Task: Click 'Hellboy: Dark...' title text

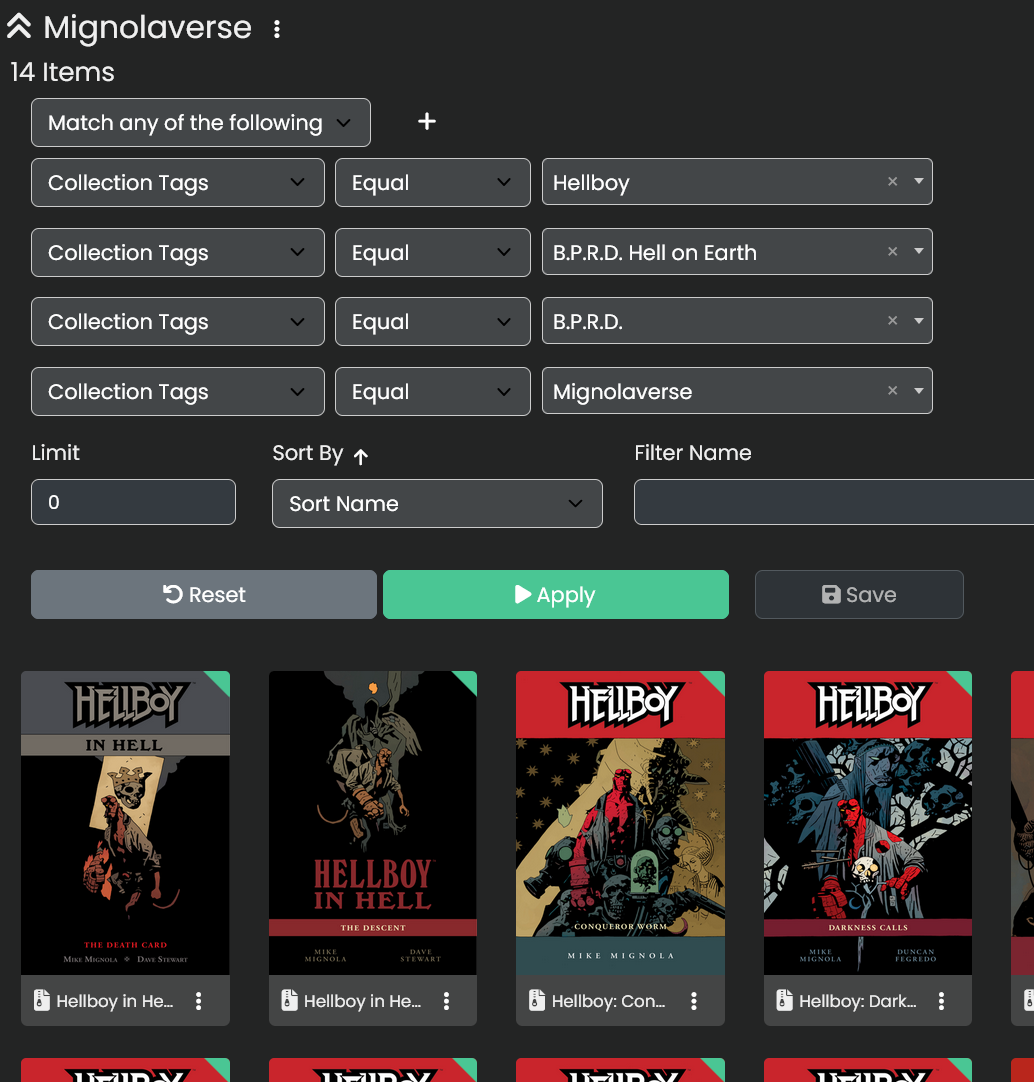Action: coord(858,1001)
